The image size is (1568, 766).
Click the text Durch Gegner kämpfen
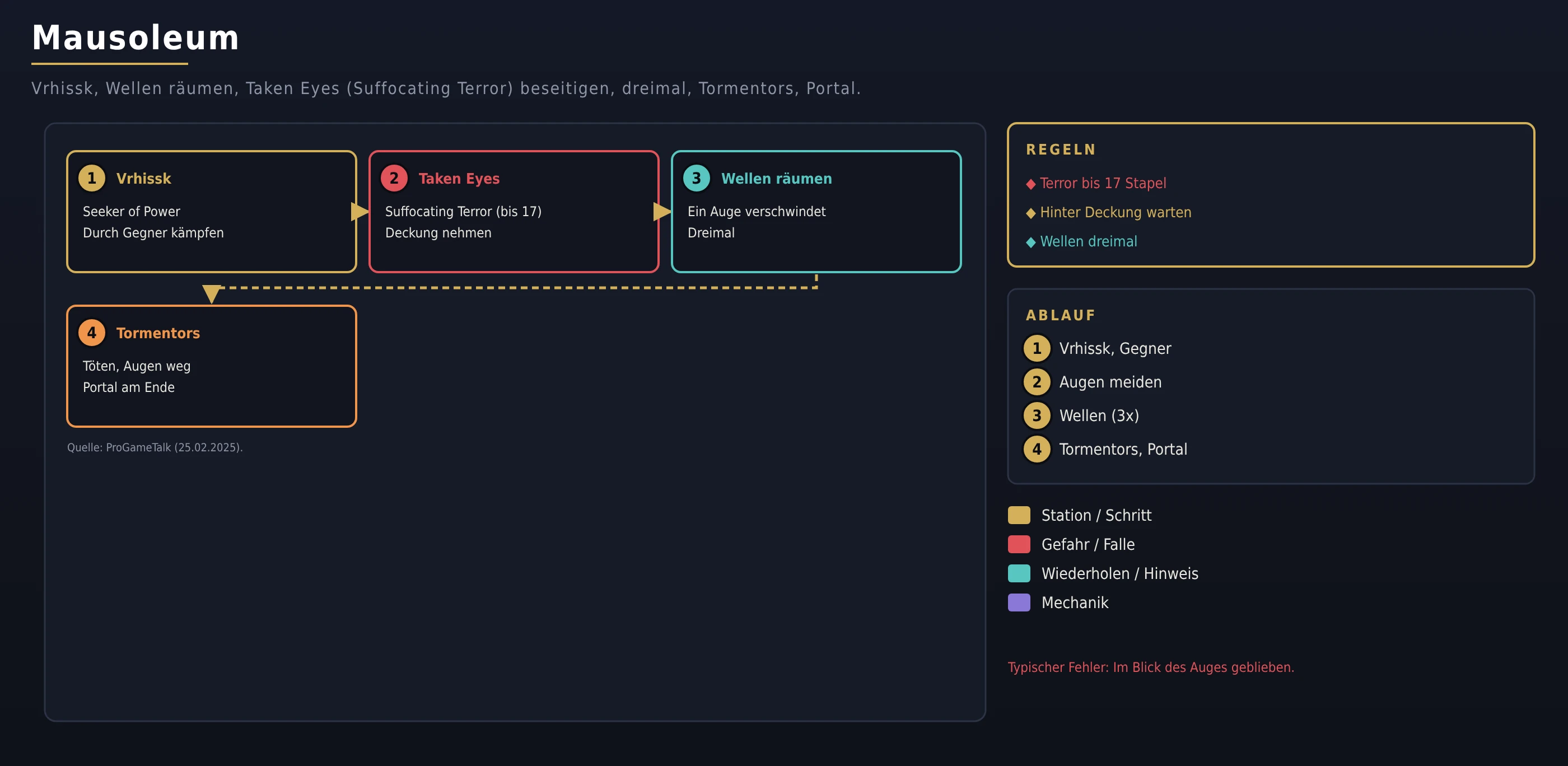click(x=153, y=233)
